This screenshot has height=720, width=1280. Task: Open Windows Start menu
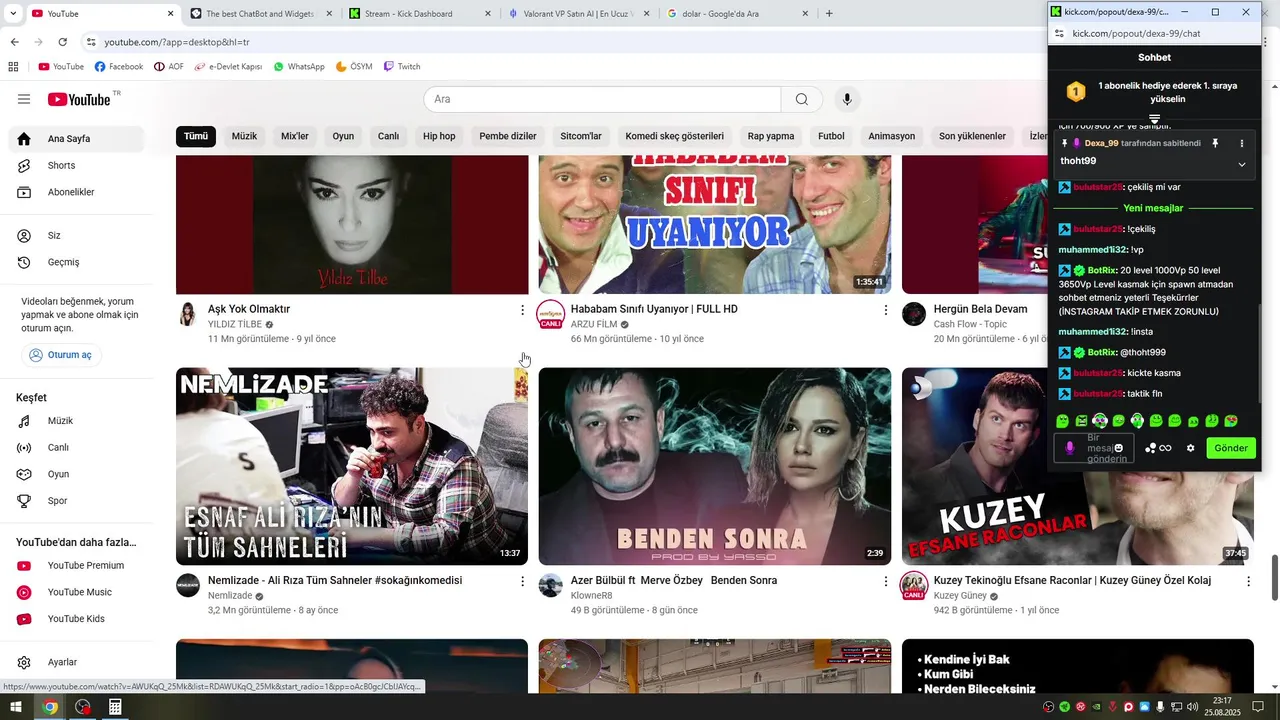tap(15, 707)
